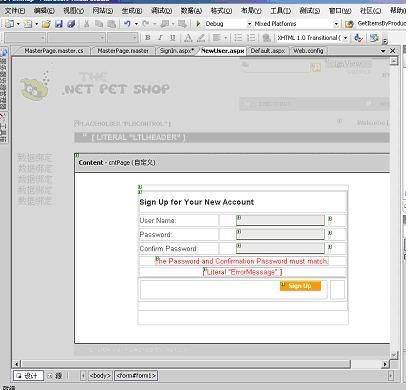Click the Confirm Password text box
The height and width of the screenshot is (390, 408).
pos(280,248)
